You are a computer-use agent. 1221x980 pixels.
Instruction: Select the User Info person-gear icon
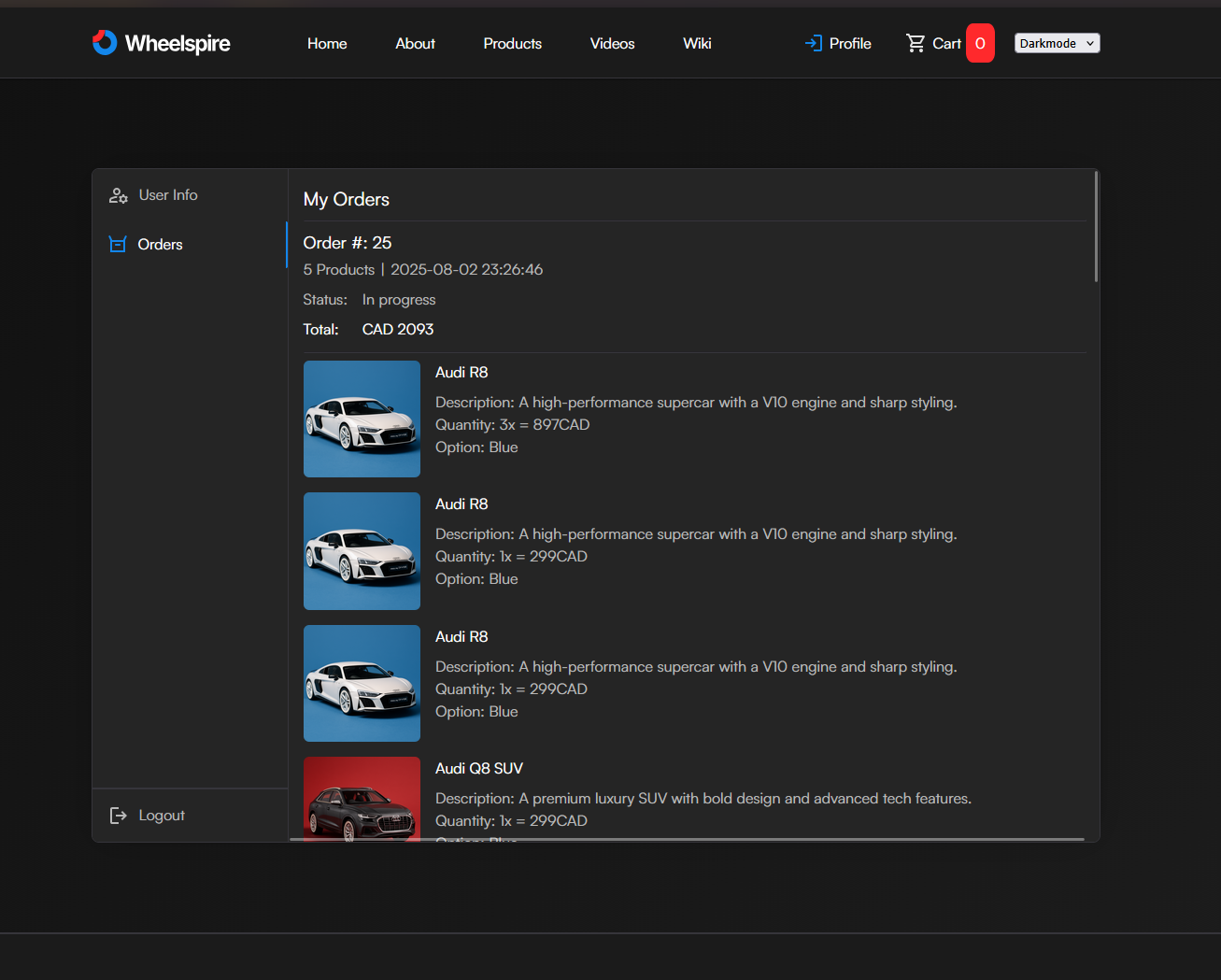[x=118, y=195]
